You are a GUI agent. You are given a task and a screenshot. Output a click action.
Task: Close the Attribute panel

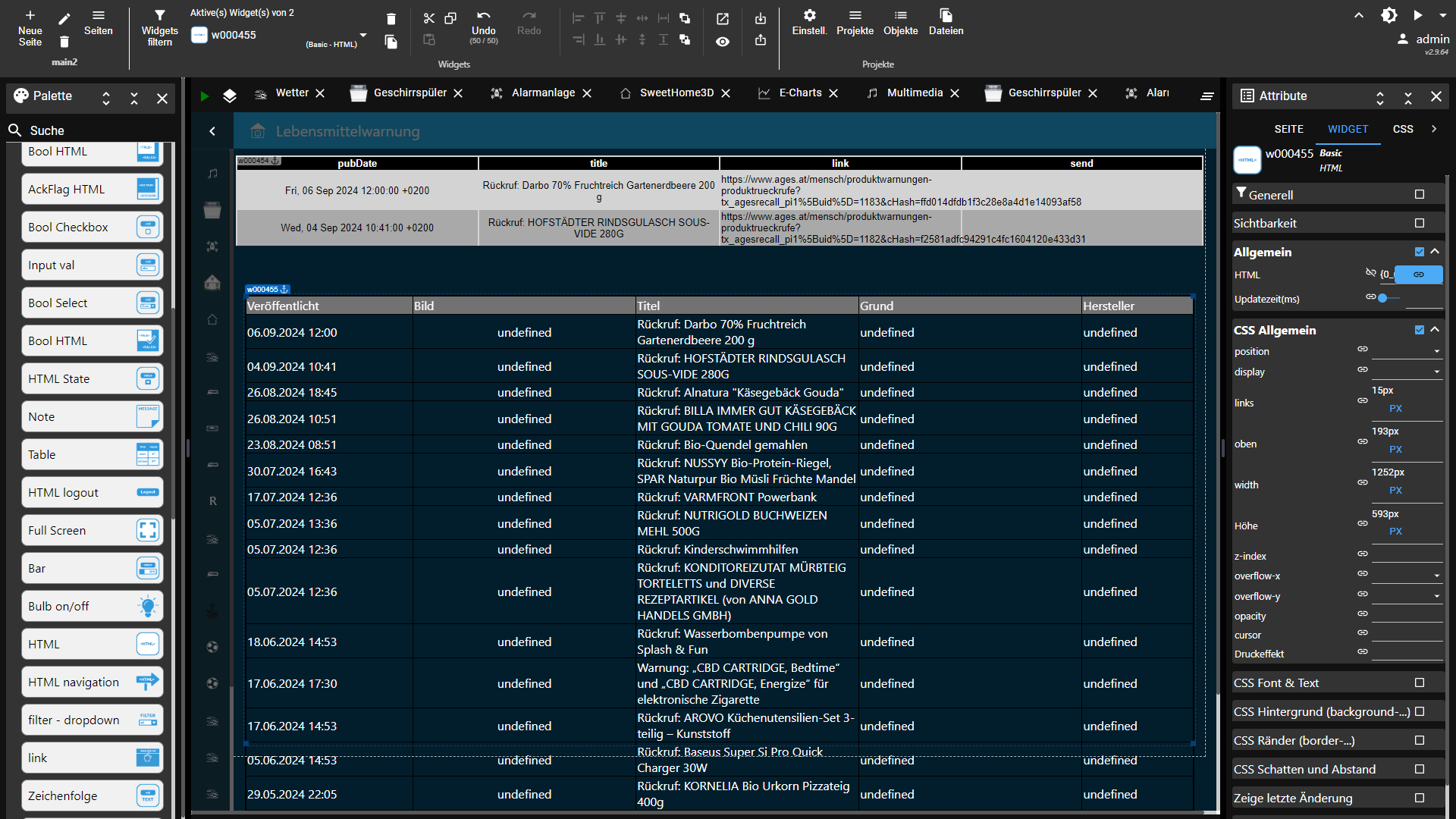pyautogui.click(x=1436, y=96)
